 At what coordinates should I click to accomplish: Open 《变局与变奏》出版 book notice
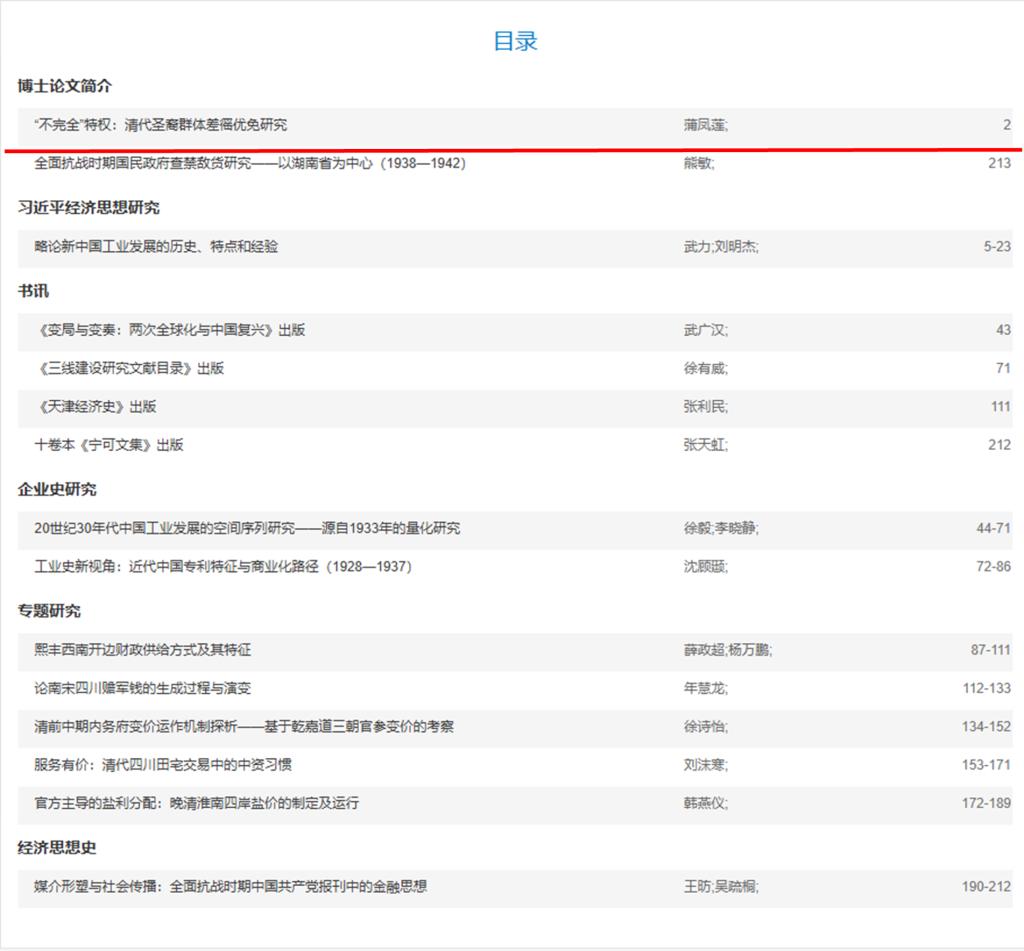click(172, 330)
